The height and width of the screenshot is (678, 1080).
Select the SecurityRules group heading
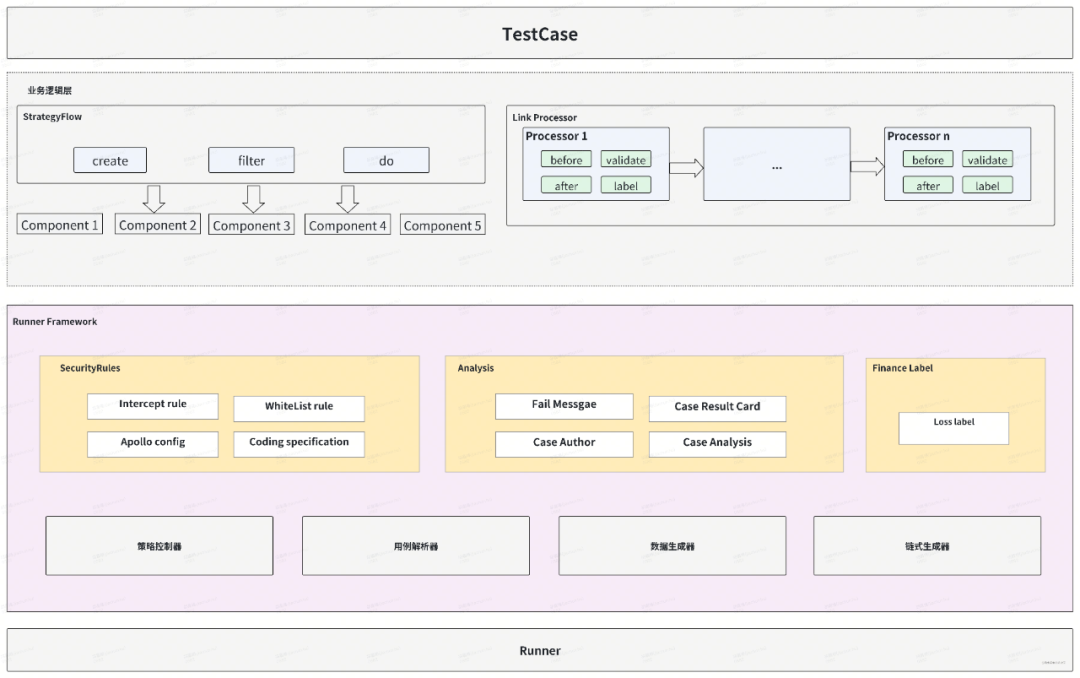point(90,368)
